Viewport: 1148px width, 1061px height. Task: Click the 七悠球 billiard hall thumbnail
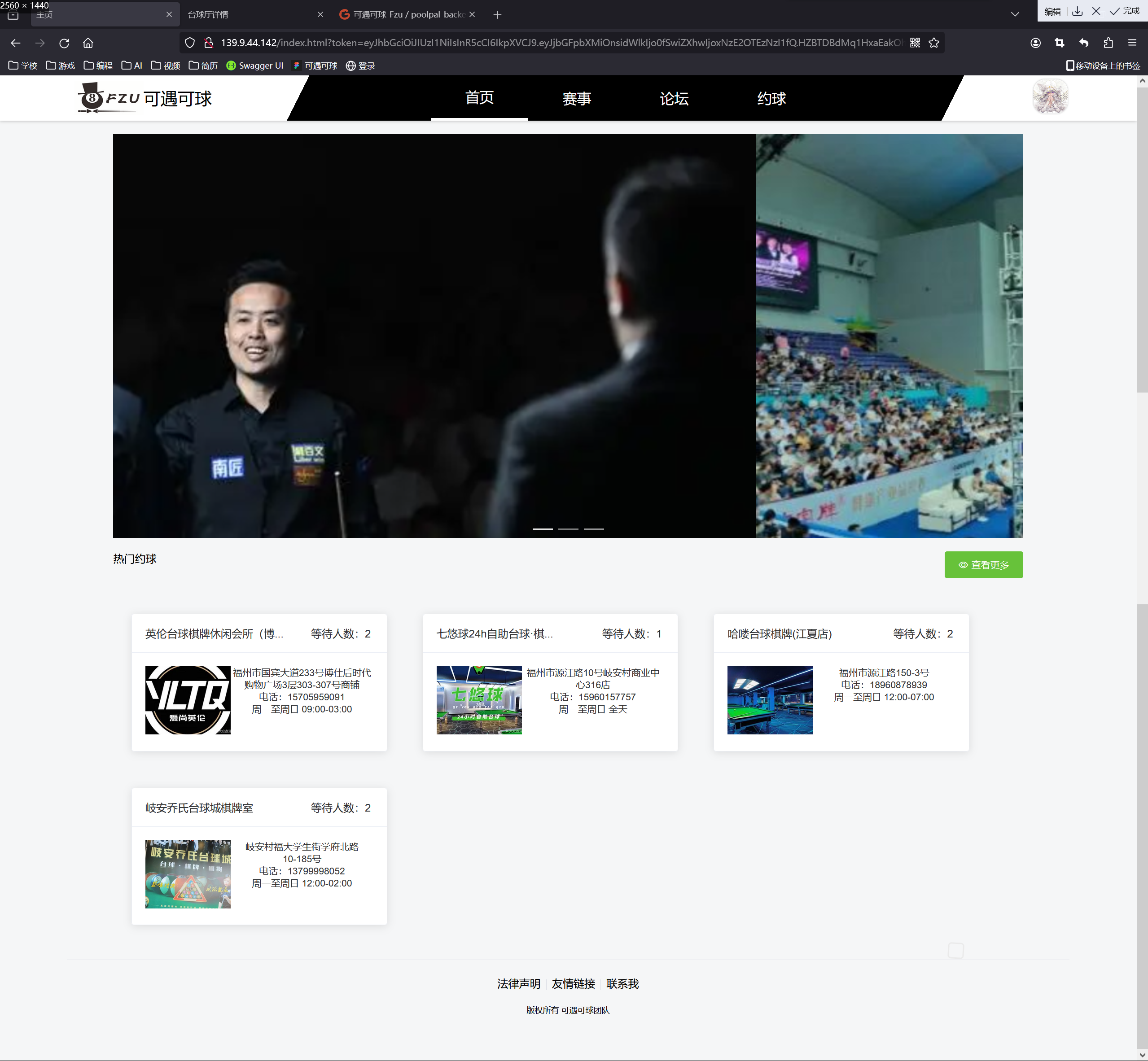478,700
